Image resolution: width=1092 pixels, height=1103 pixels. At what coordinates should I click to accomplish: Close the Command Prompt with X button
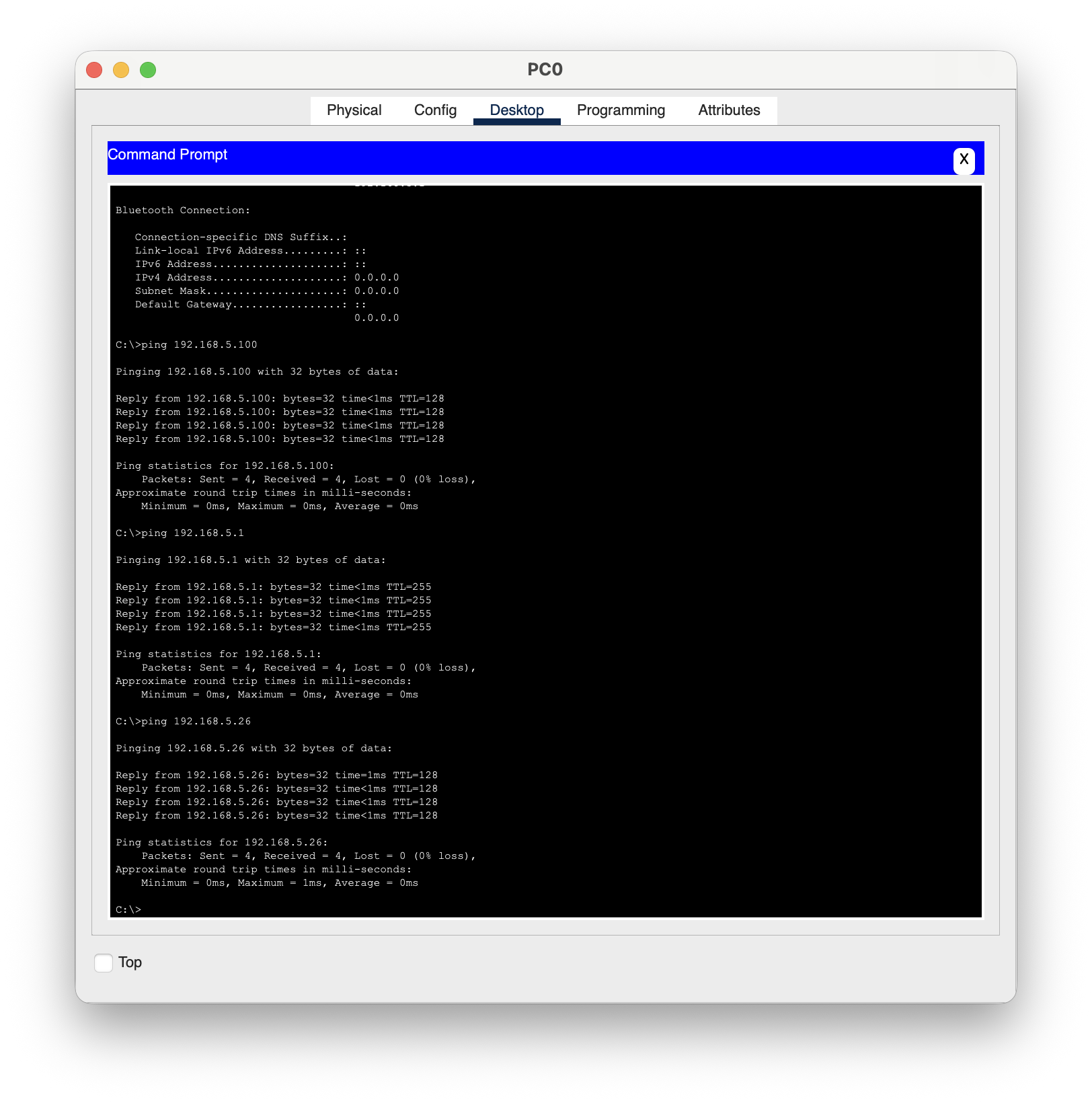coord(964,160)
